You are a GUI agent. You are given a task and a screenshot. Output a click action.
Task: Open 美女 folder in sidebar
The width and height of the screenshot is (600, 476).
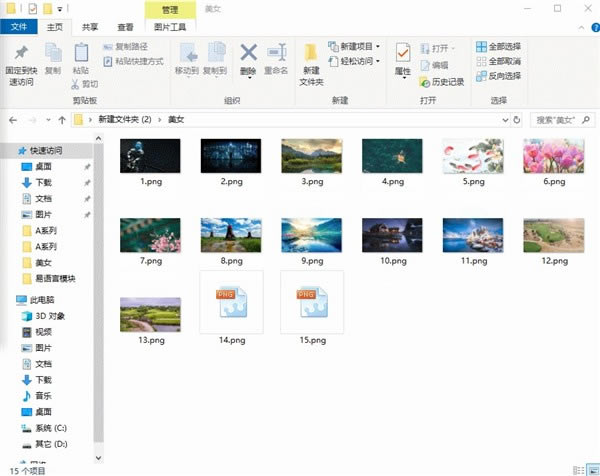point(43,263)
